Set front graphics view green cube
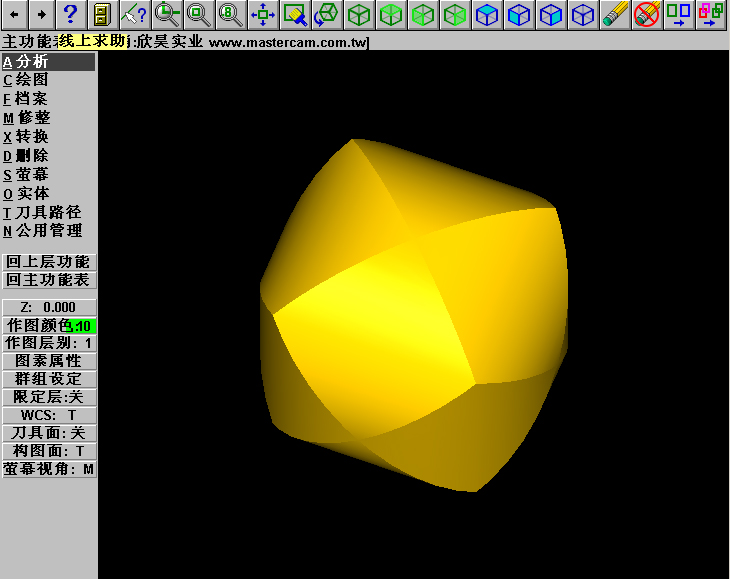This screenshot has width=730, height=579. (x=423, y=14)
